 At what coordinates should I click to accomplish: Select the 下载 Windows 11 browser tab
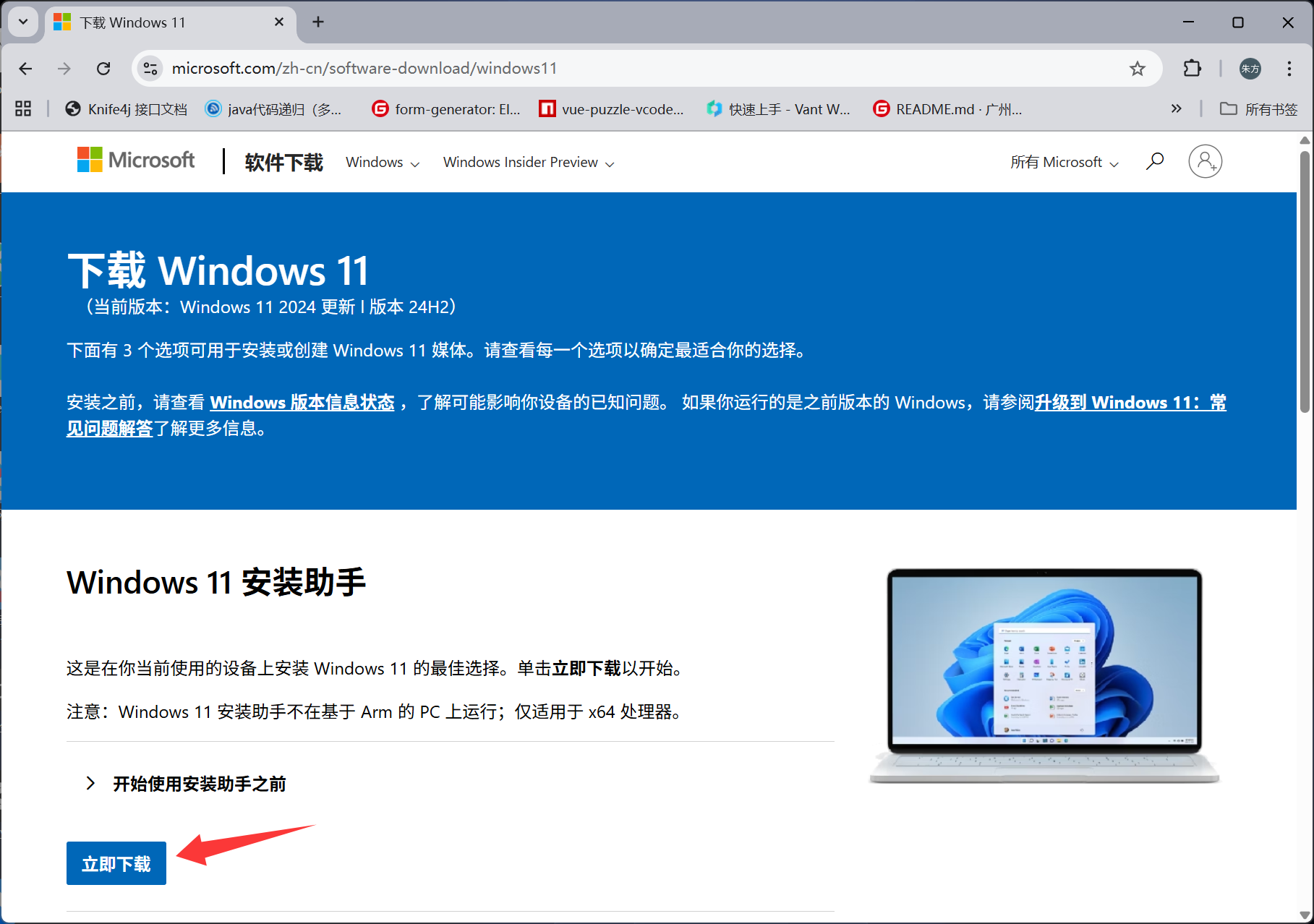point(170,22)
